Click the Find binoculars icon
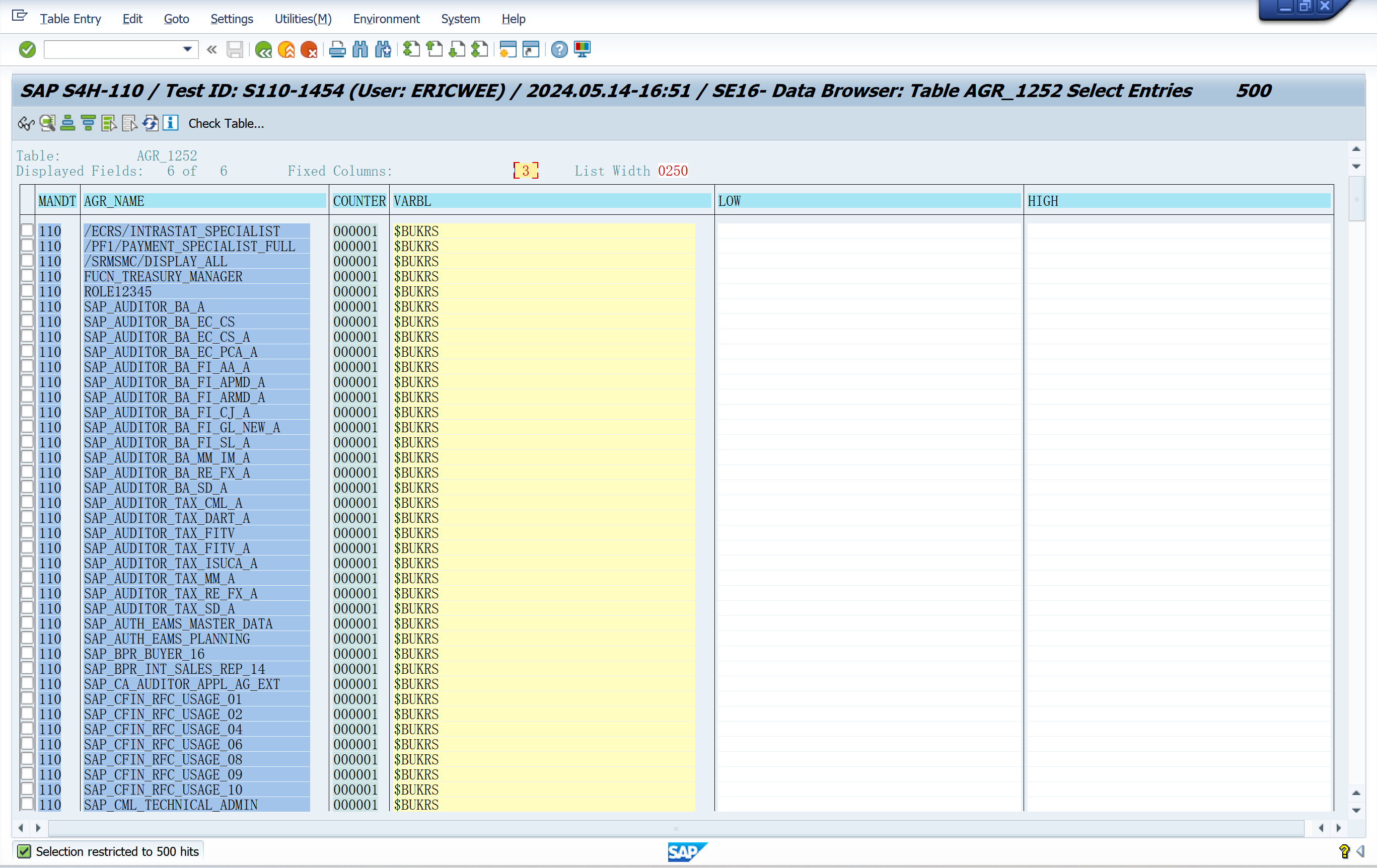Screen dimensions: 1377x868 (x=360, y=50)
